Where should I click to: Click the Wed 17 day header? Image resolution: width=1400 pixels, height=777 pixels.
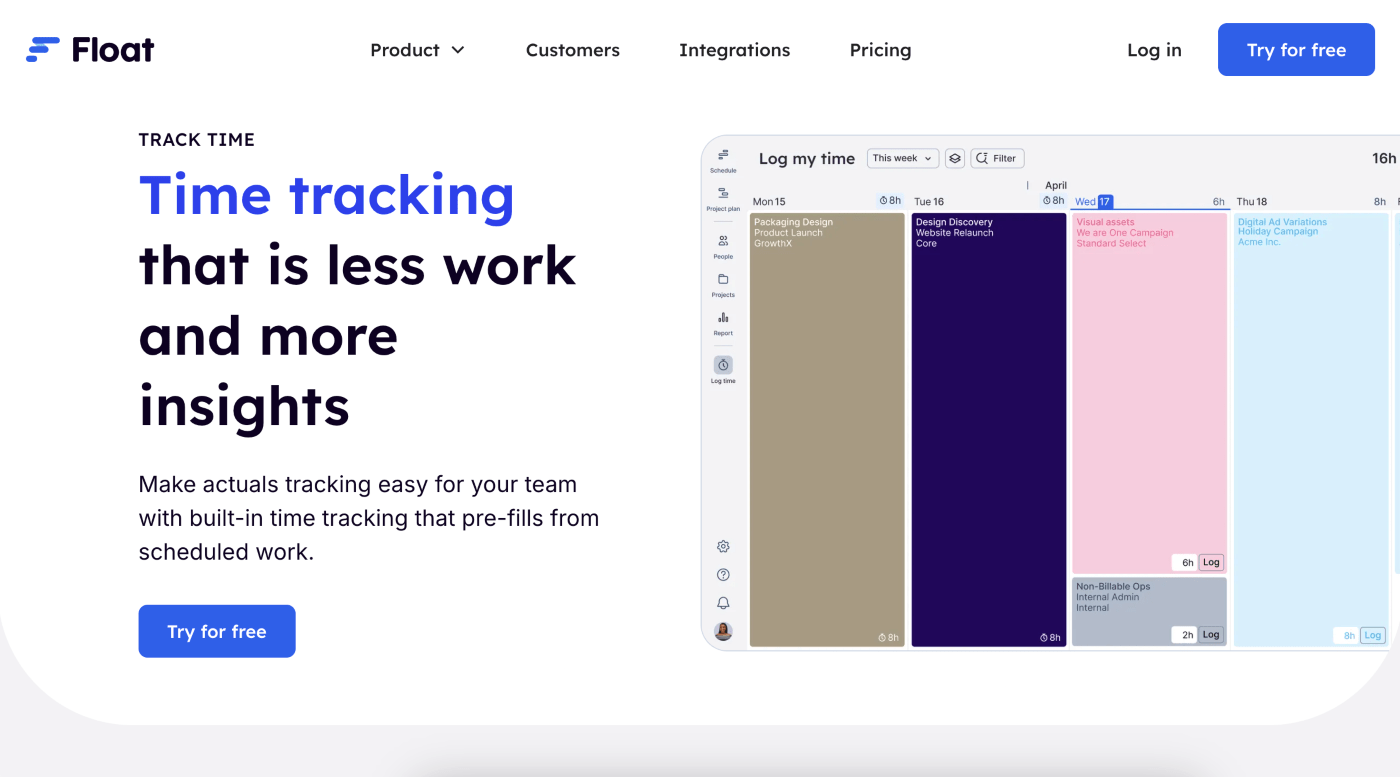1093,202
